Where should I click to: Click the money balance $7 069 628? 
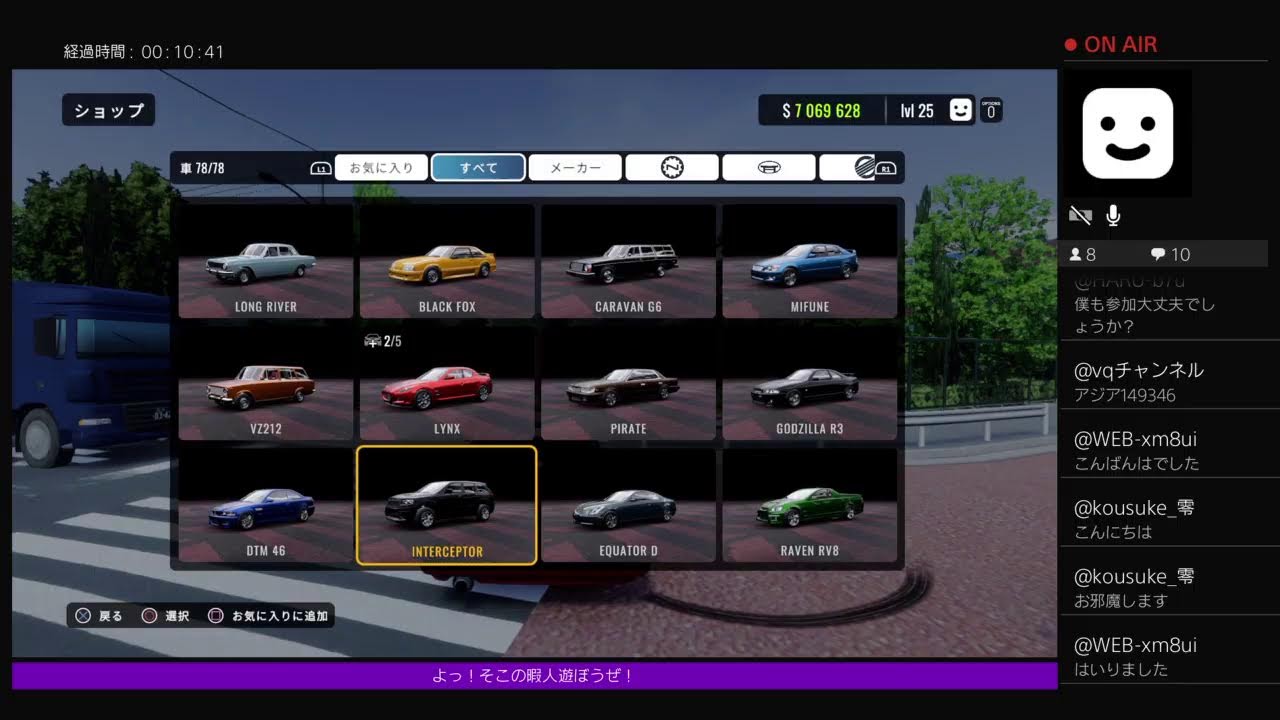[x=821, y=111]
